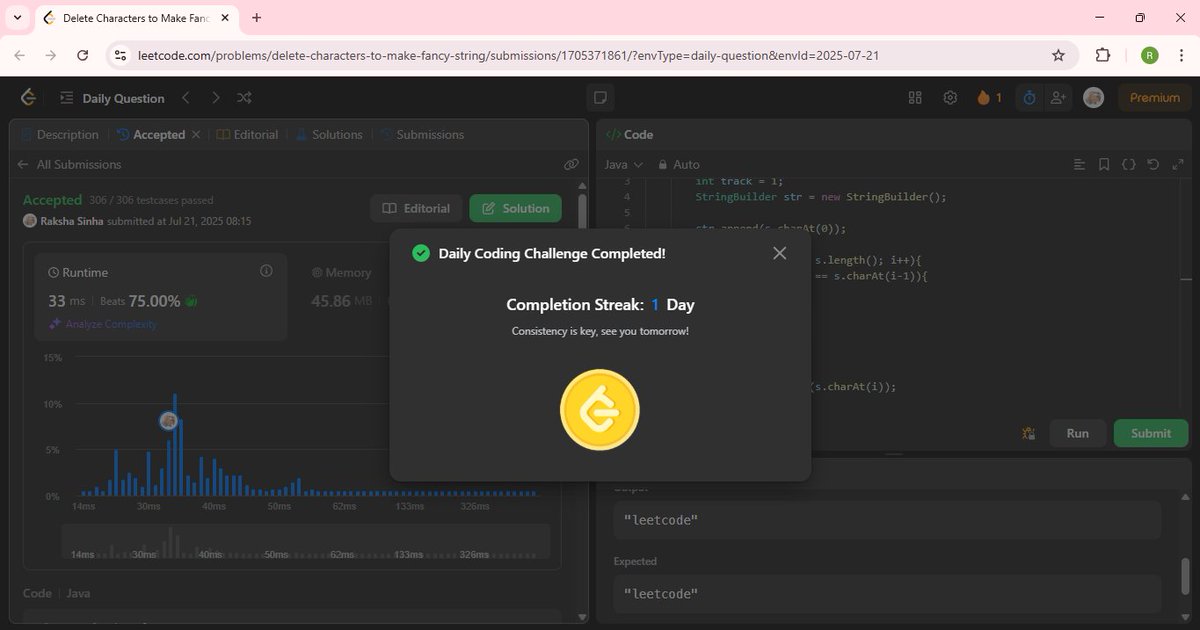Image resolution: width=1200 pixels, height=630 pixels.
Task: Switch to the Description tab
Action: click(59, 135)
